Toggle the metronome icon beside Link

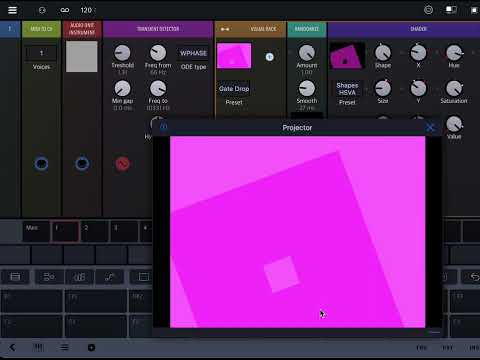[42, 10]
